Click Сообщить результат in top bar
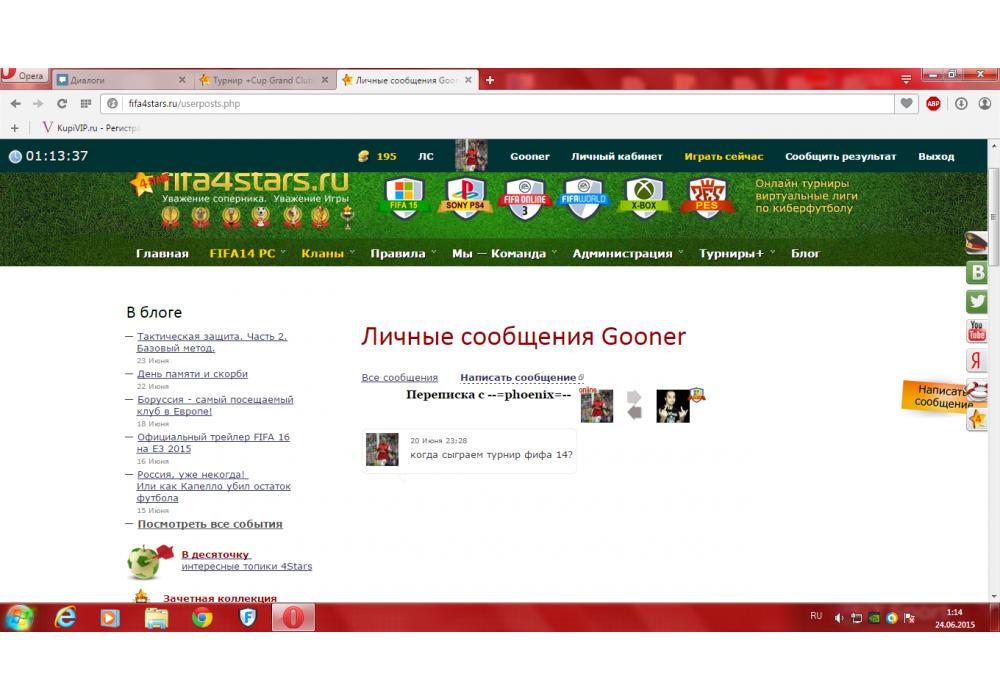 tap(841, 156)
